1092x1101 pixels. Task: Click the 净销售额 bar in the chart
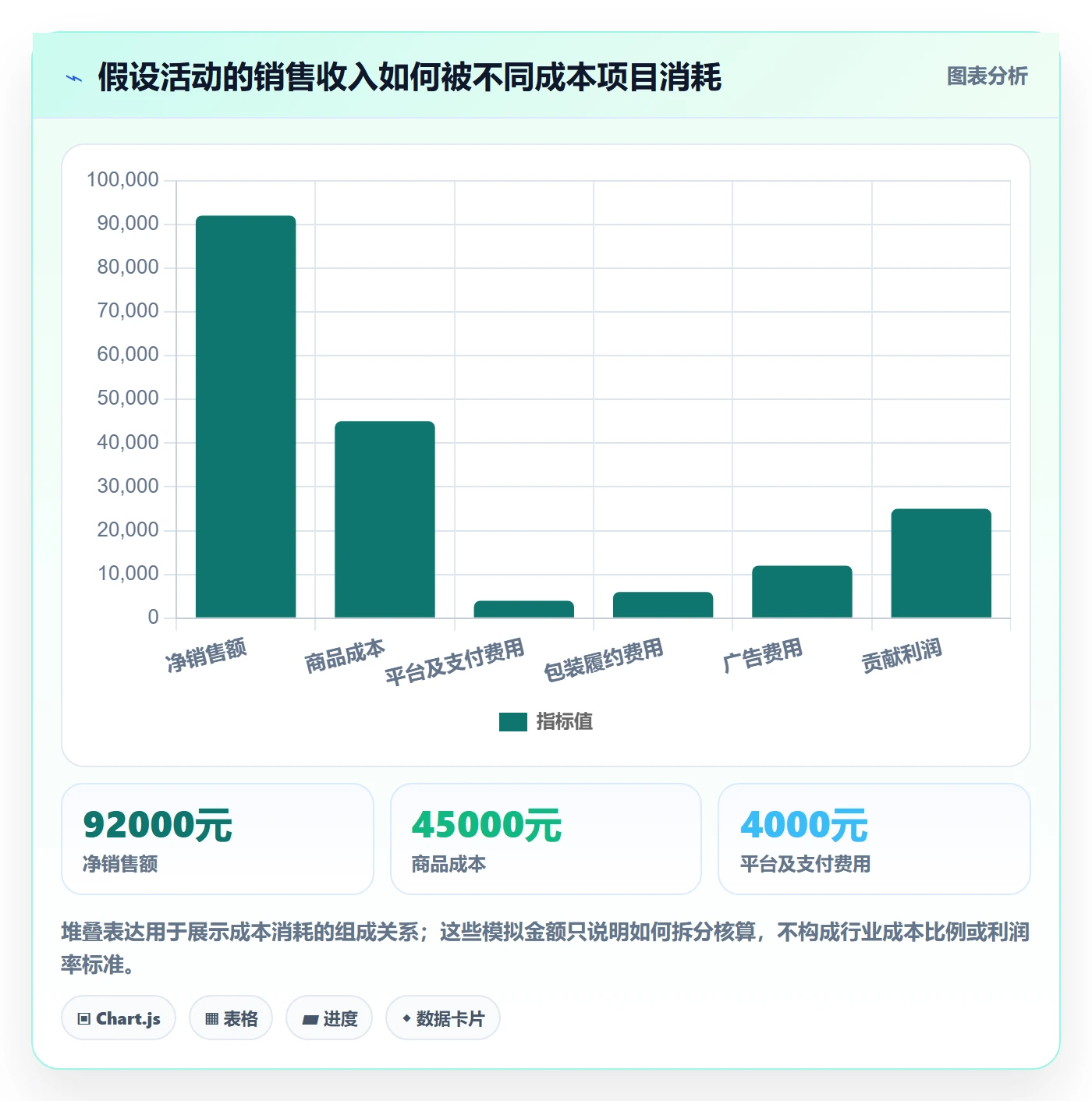pyautogui.click(x=246, y=416)
